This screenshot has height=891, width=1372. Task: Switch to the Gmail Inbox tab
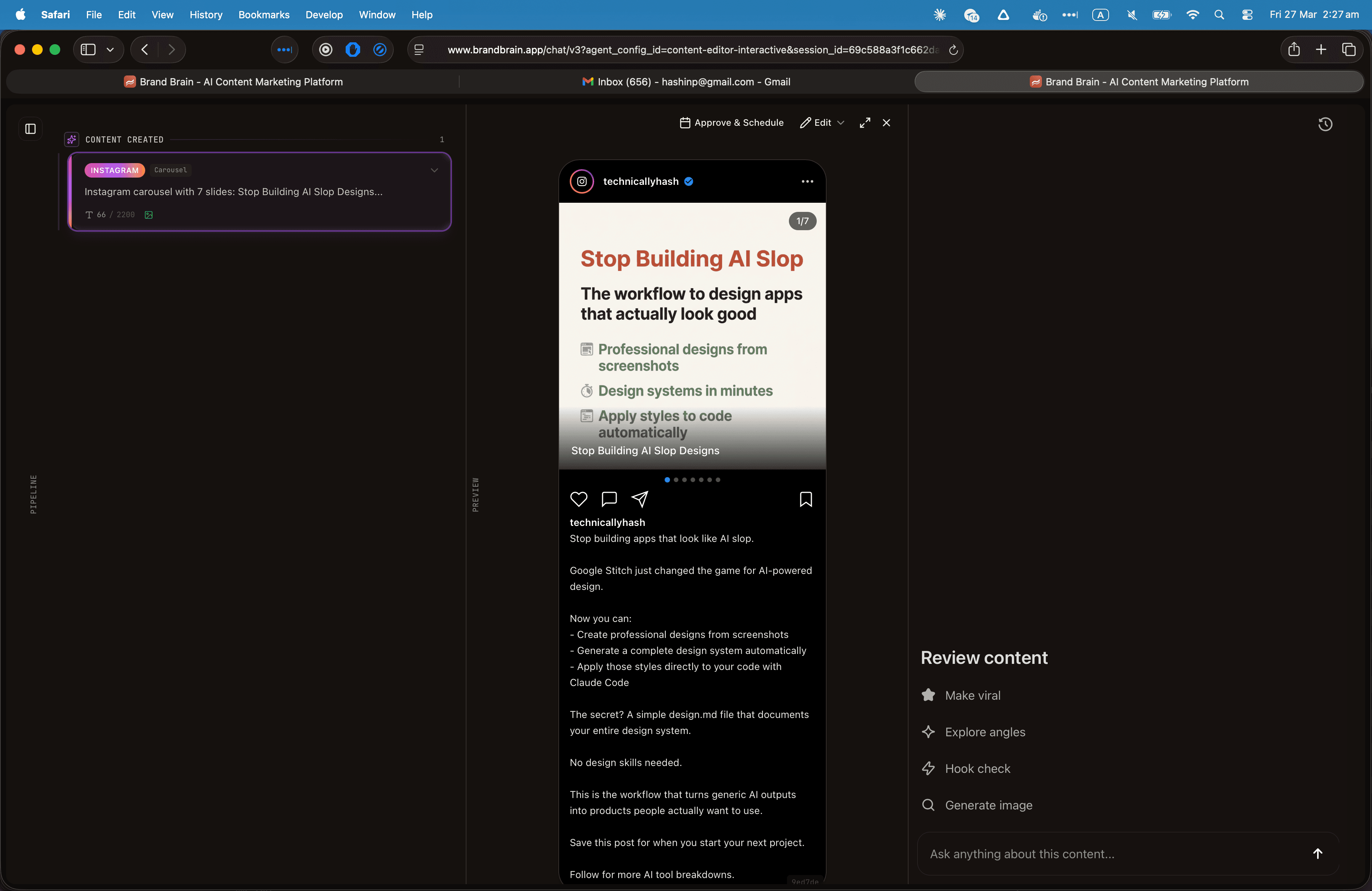coord(686,82)
